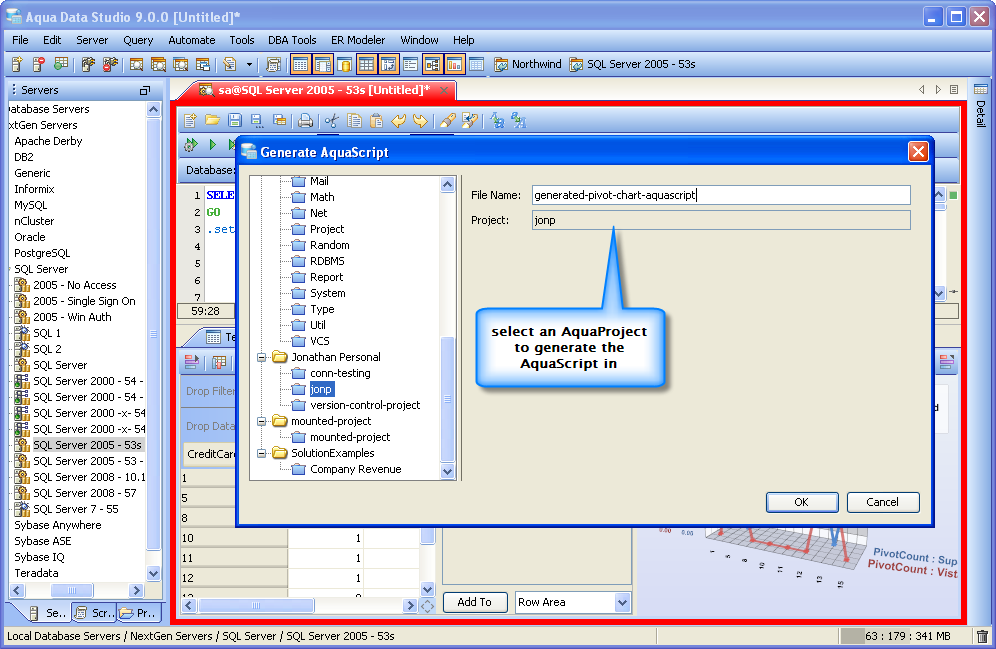Open the tab list icon beside tab arrows
996x649 pixels.
pyautogui.click(x=954, y=90)
